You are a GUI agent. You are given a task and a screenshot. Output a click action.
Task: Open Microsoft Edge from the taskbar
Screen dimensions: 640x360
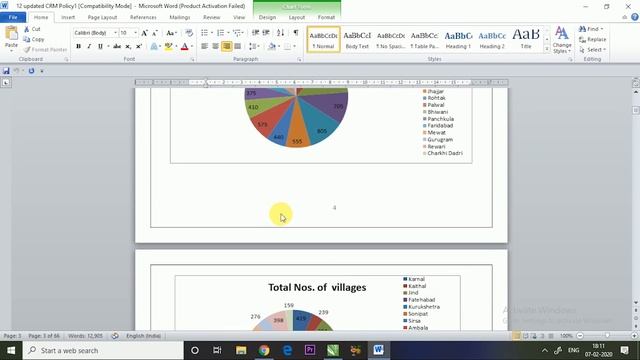[287, 350]
